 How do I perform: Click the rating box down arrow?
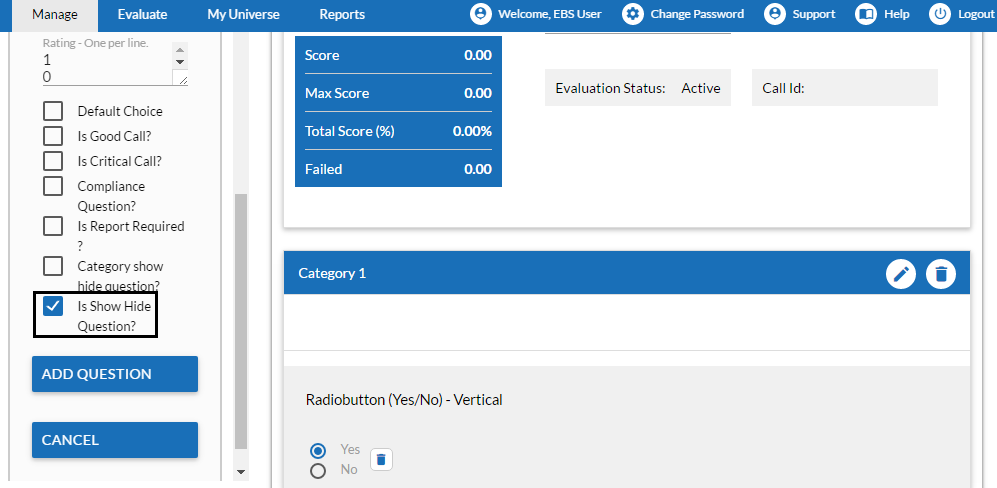click(180, 62)
